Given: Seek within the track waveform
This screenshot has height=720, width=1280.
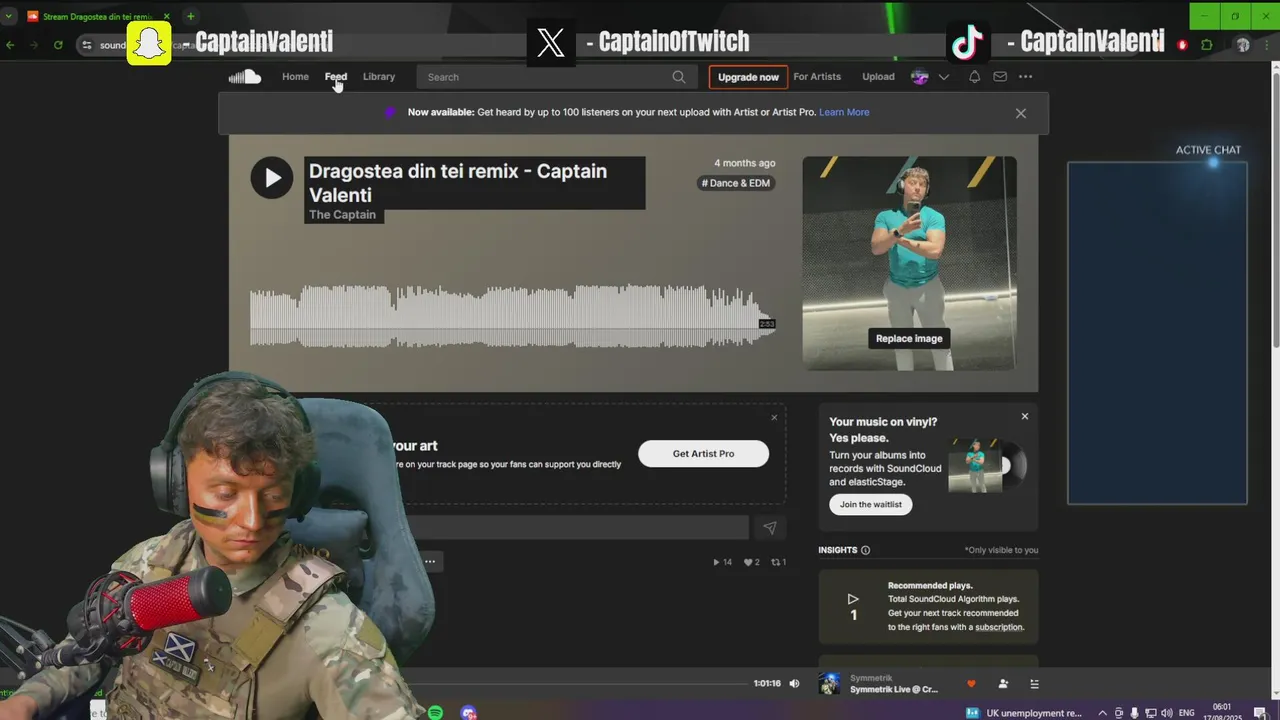Looking at the screenshot, I should [512, 318].
